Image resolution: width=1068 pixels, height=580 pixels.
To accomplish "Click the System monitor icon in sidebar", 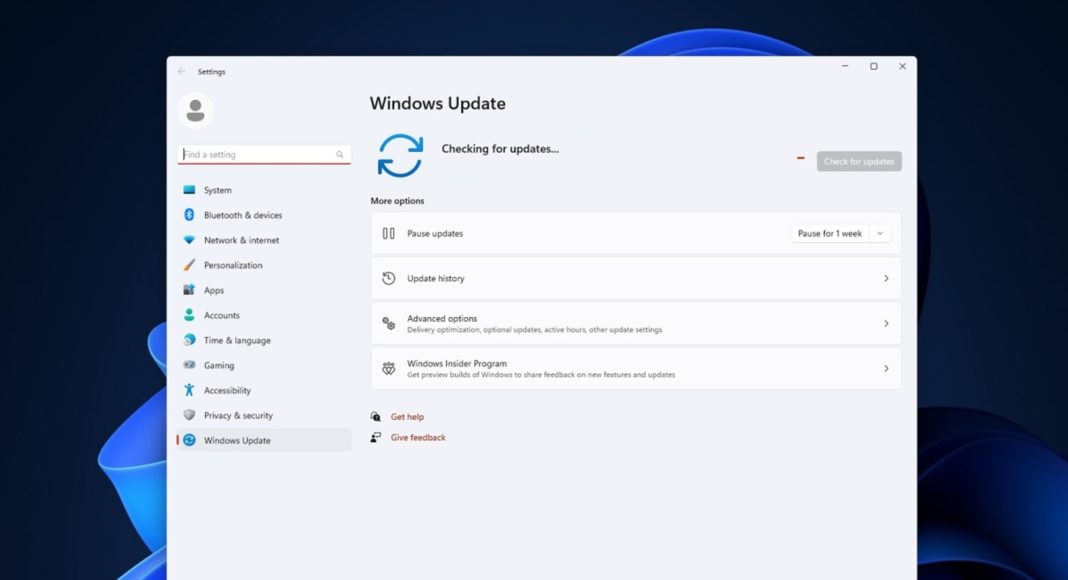I will [189, 190].
